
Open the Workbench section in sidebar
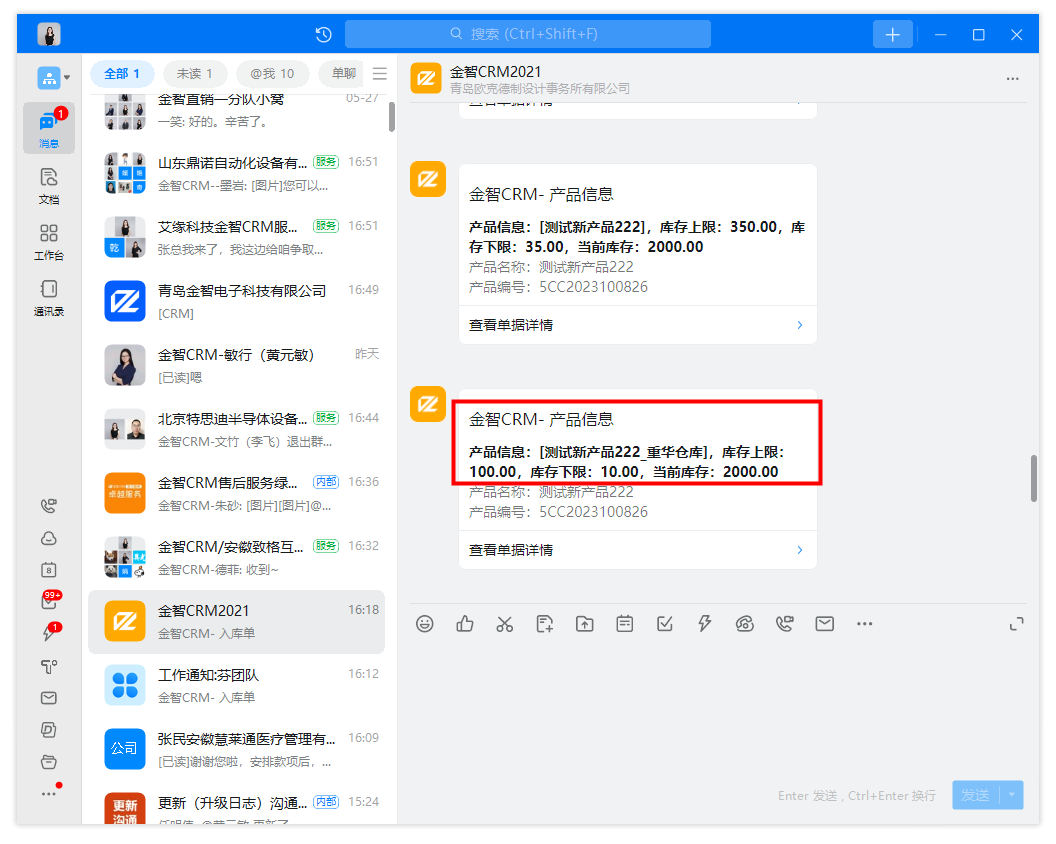click(48, 241)
